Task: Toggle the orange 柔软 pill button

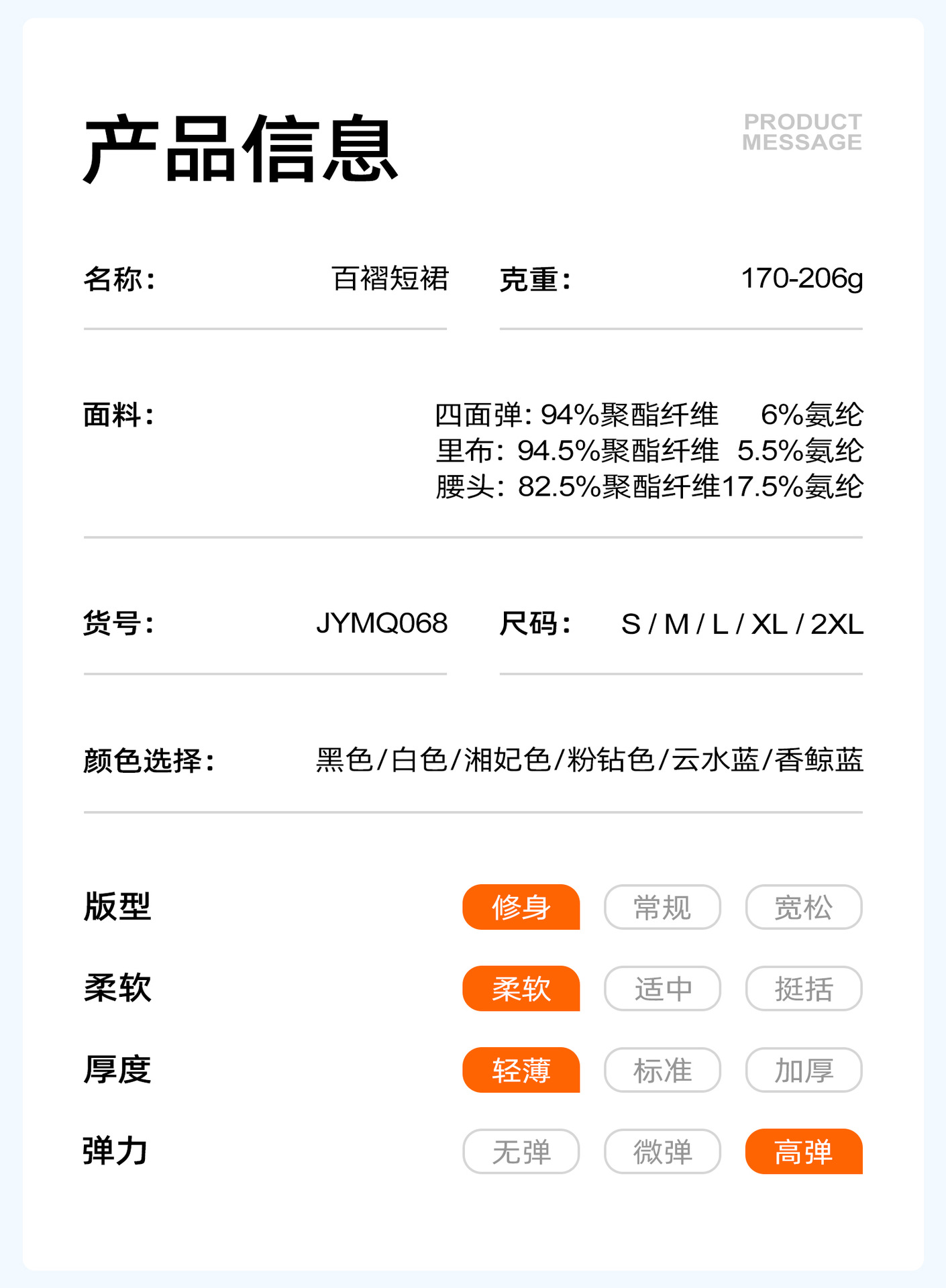Action: [521, 988]
